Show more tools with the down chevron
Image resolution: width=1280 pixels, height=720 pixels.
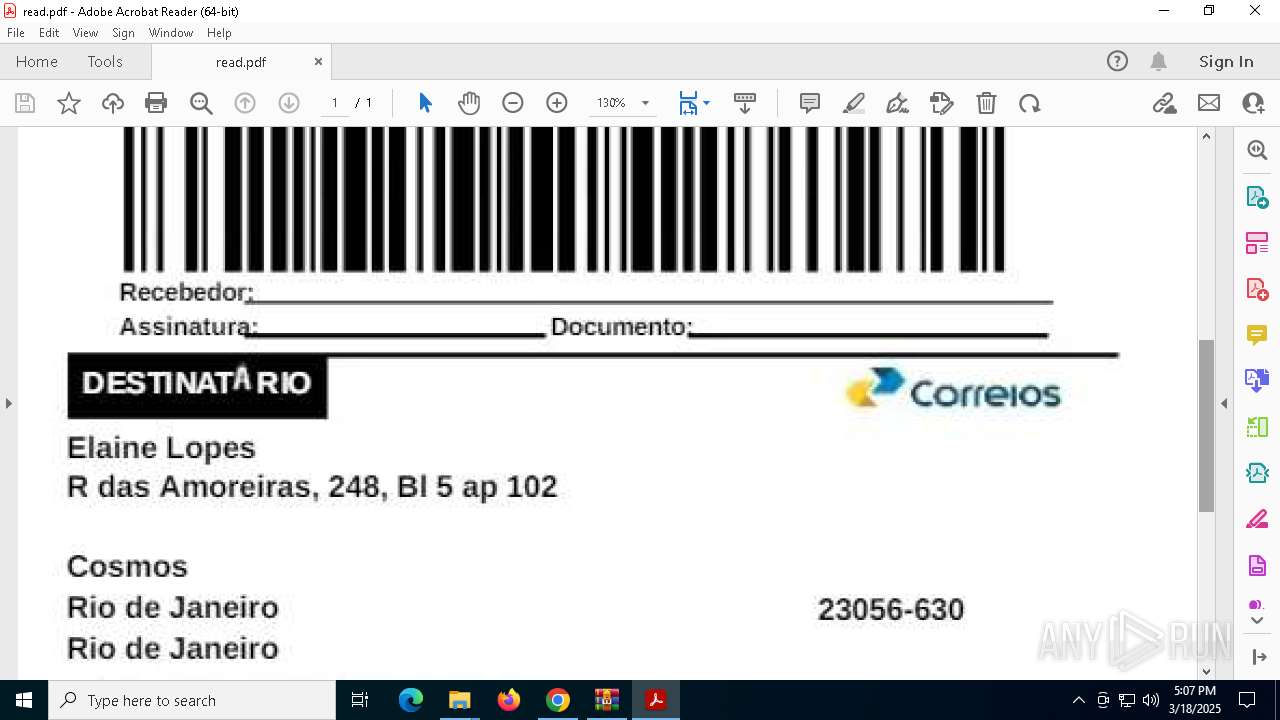pyautogui.click(x=1257, y=620)
